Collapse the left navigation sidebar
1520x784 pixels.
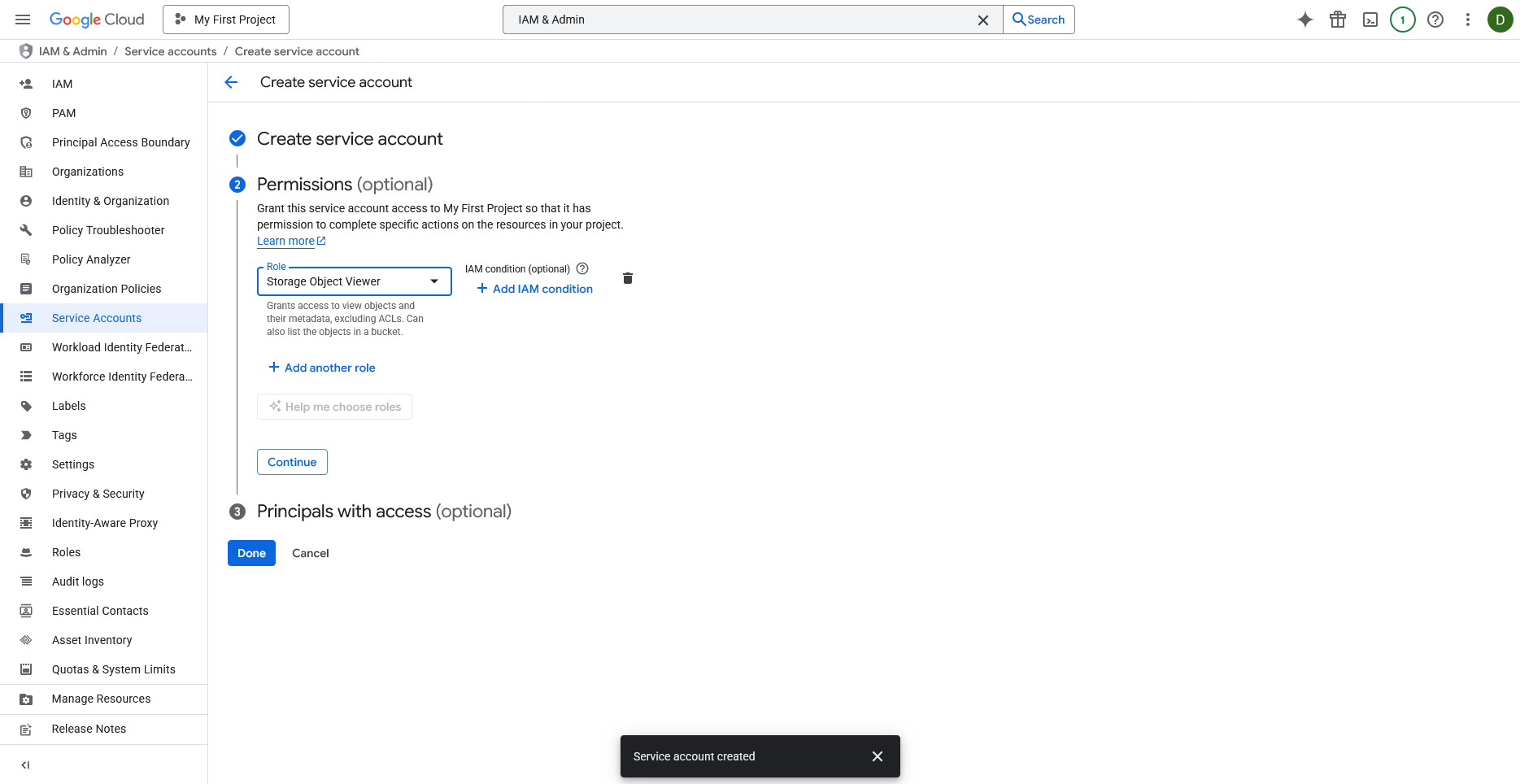coord(25,764)
